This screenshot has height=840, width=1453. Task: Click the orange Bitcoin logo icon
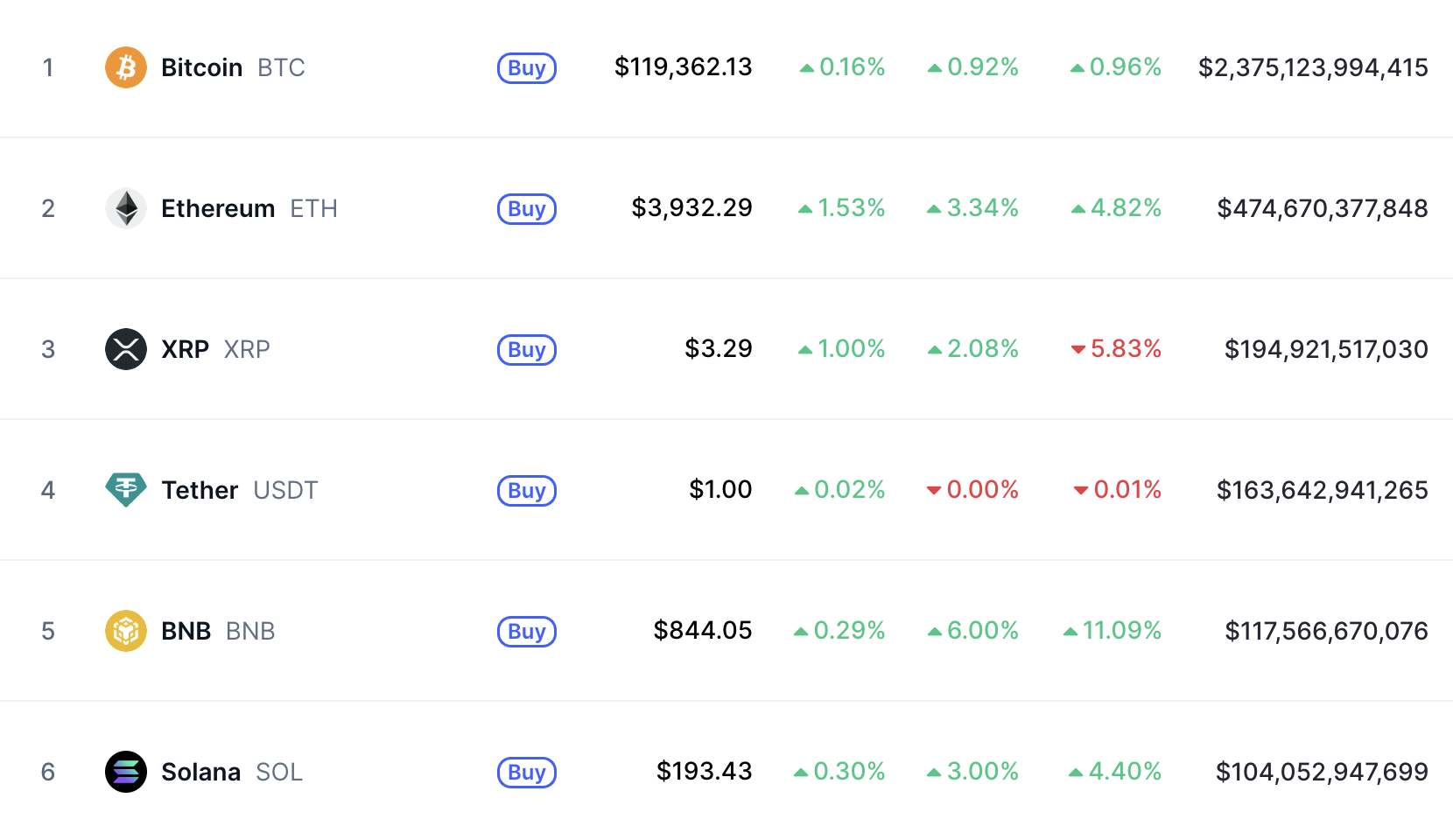click(126, 67)
